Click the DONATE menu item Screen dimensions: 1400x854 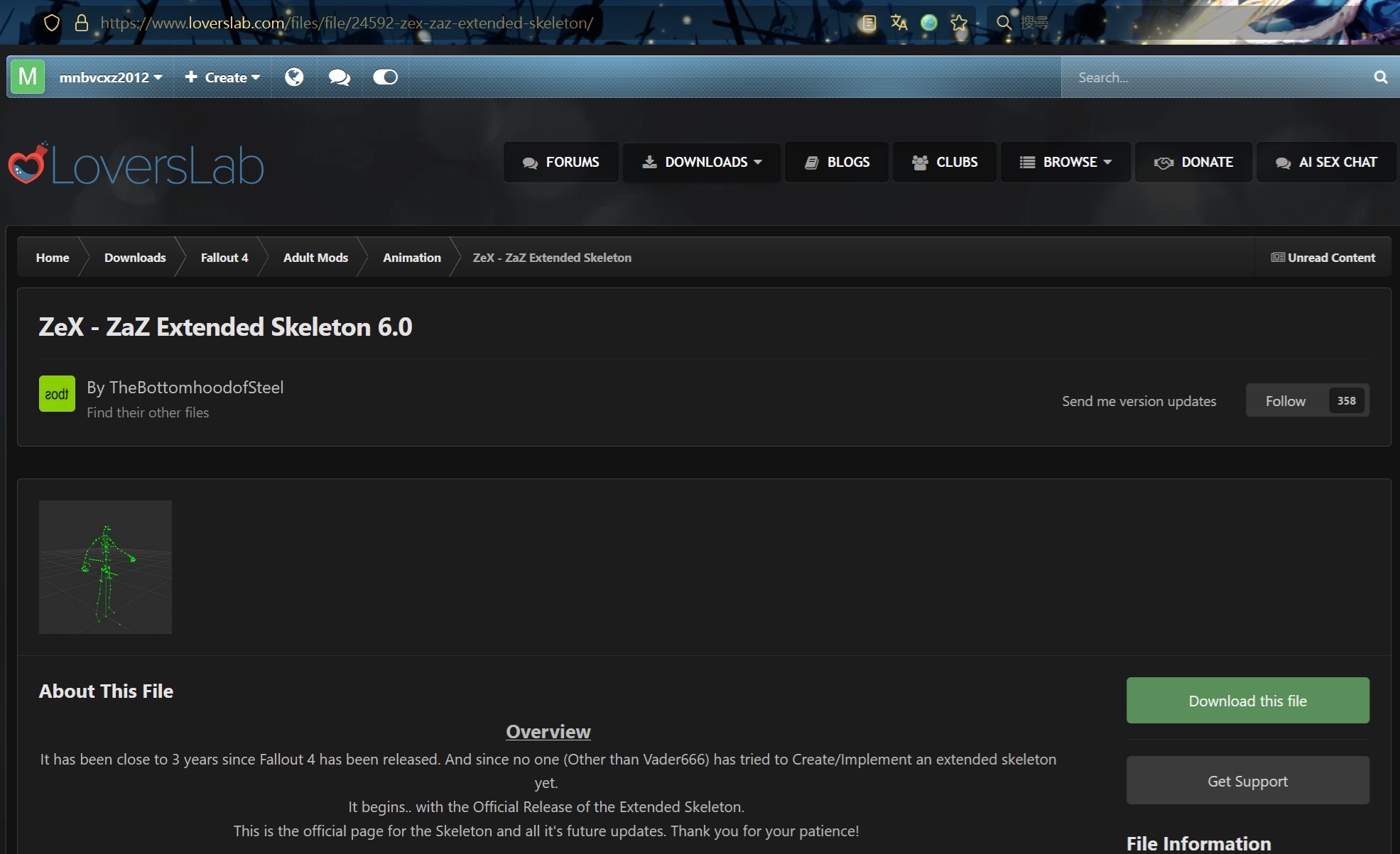pyautogui.click(x=1193, y=163)
